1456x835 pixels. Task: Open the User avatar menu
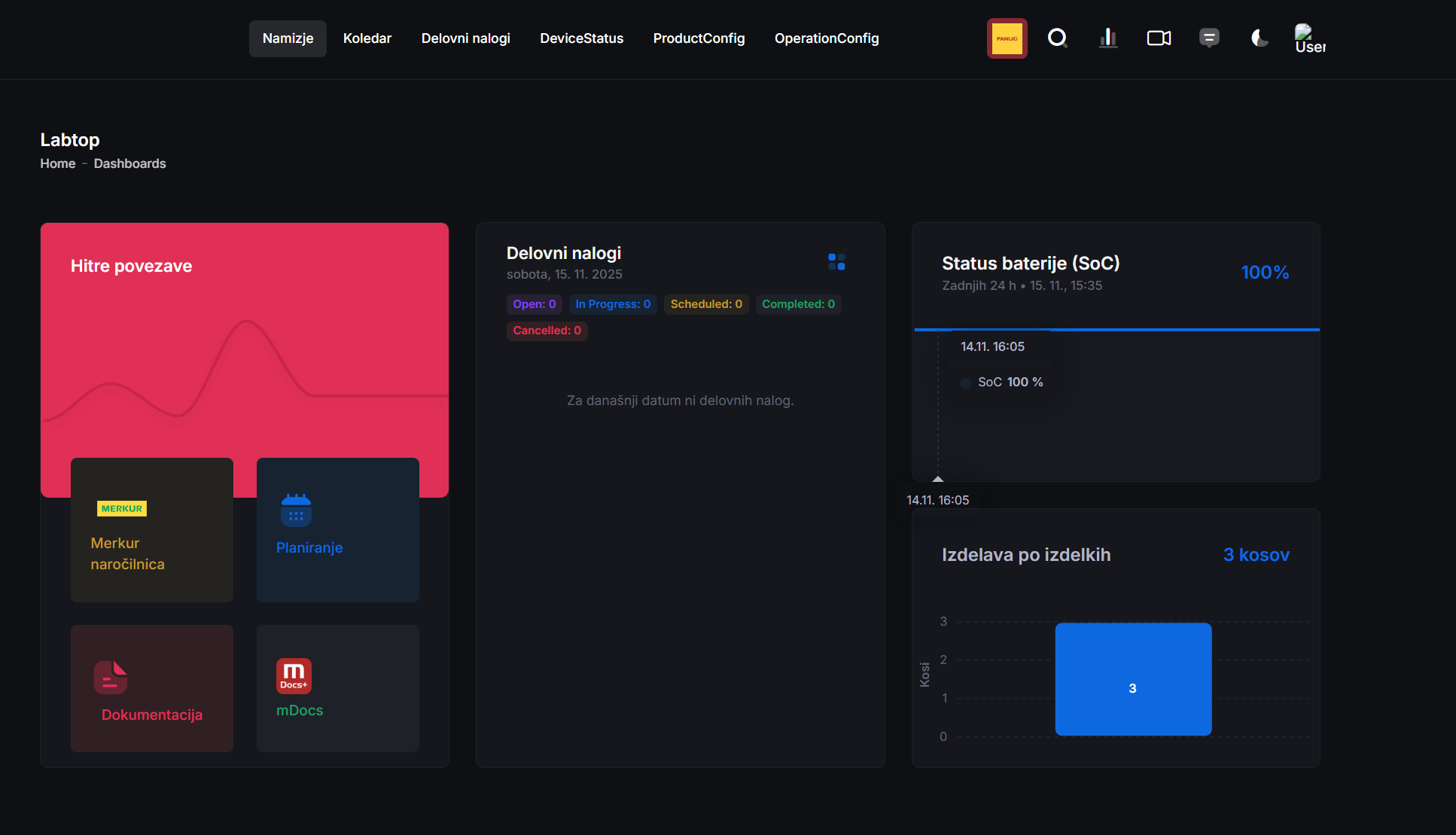(x=1309, y=38)
